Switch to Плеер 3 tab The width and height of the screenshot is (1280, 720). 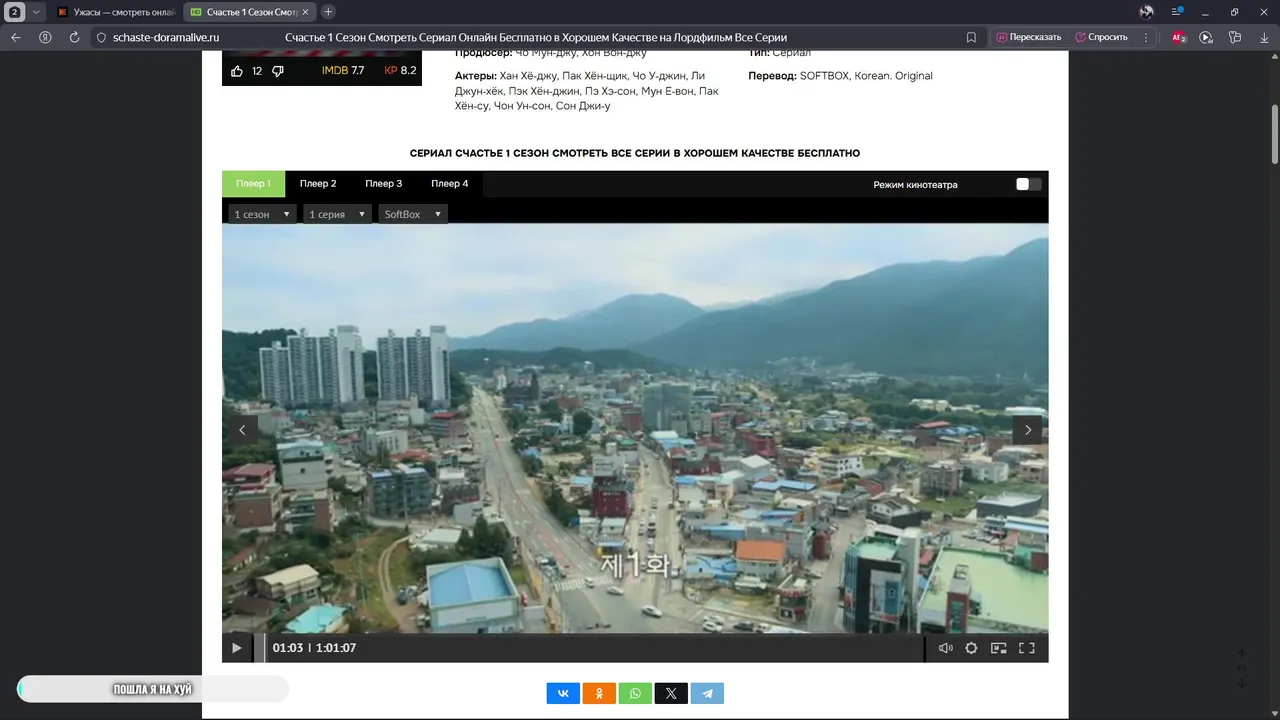click(x=384, y=184)
